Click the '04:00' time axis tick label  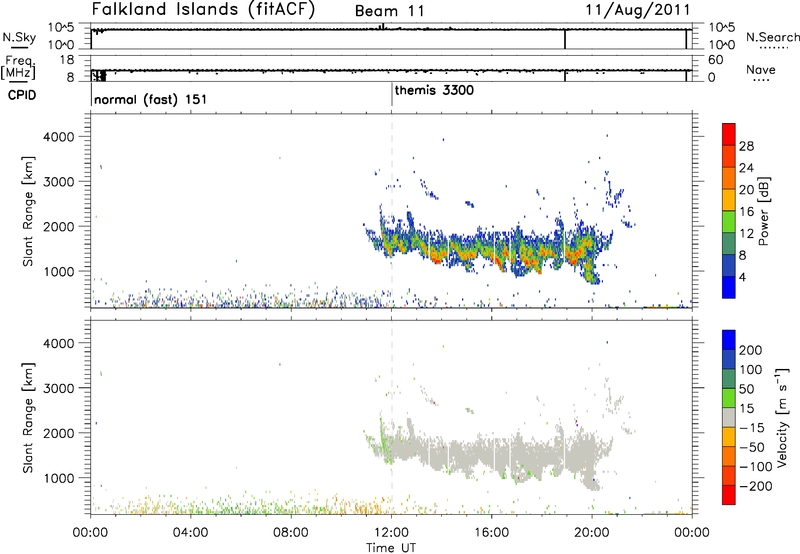click(x=191, y=533)
